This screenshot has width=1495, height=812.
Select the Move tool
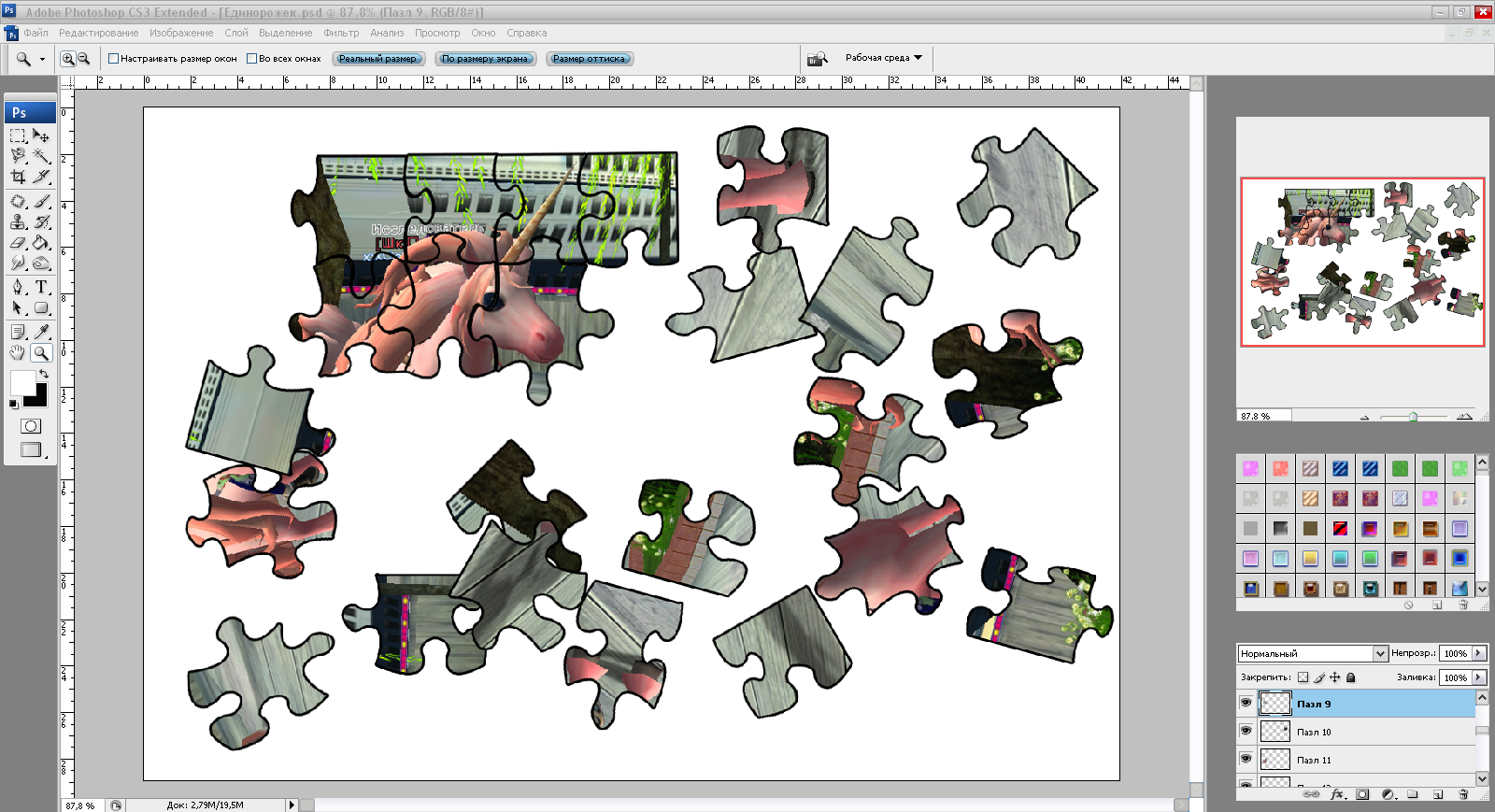[41, 135]
